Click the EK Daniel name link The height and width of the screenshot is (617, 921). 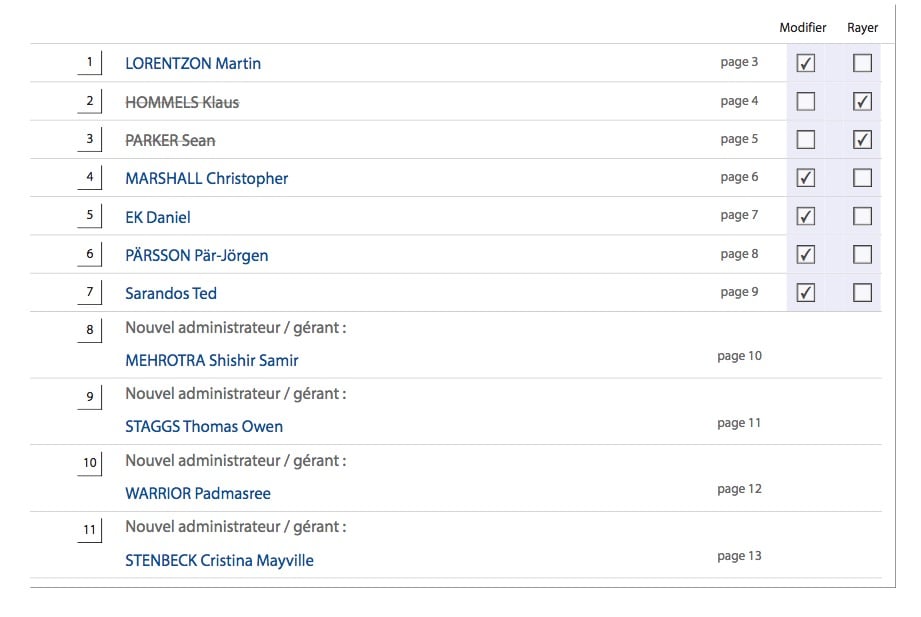(x=157, y=217)
